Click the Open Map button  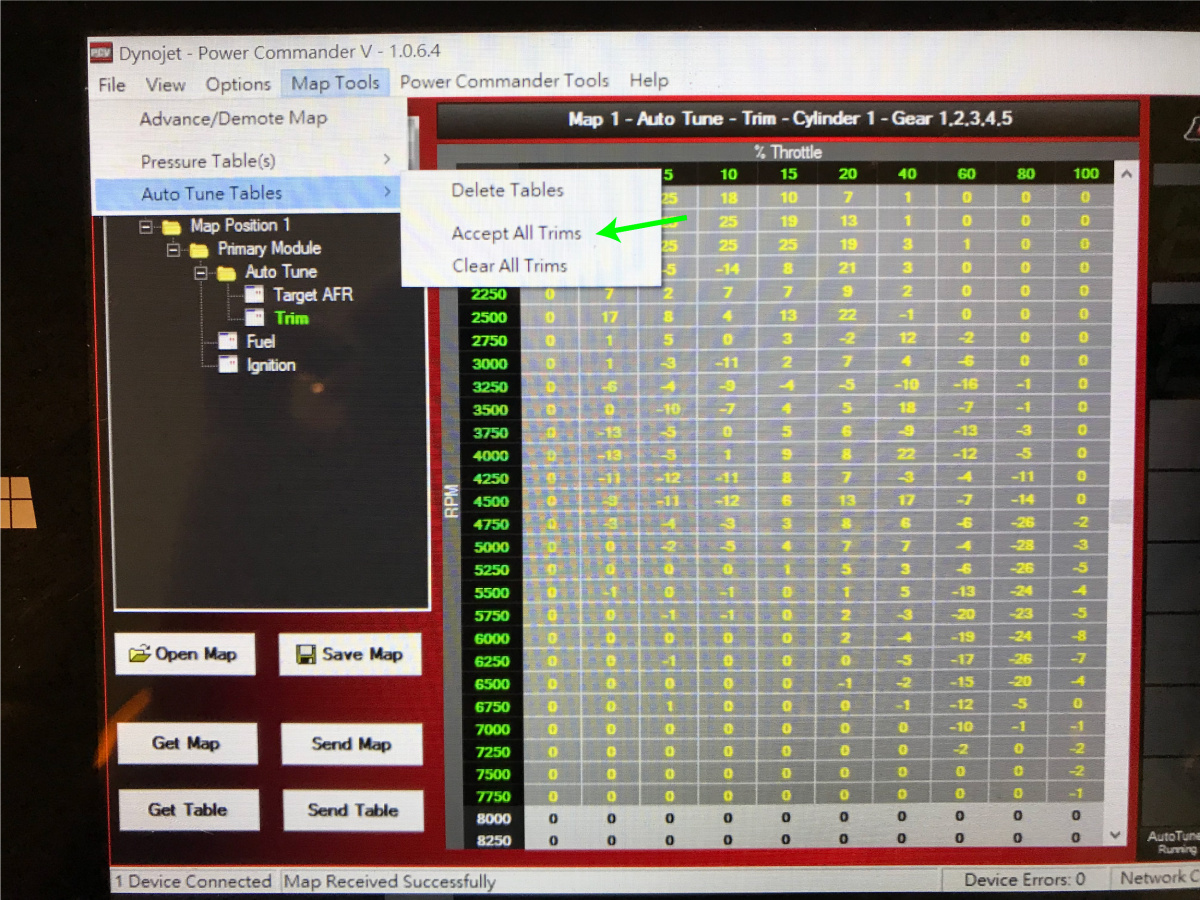pyautogui.click(x=185, y=654)
